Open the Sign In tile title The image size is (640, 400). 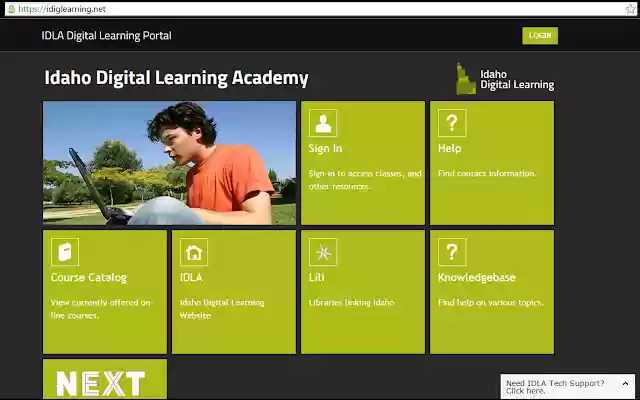tap(325, 148)
